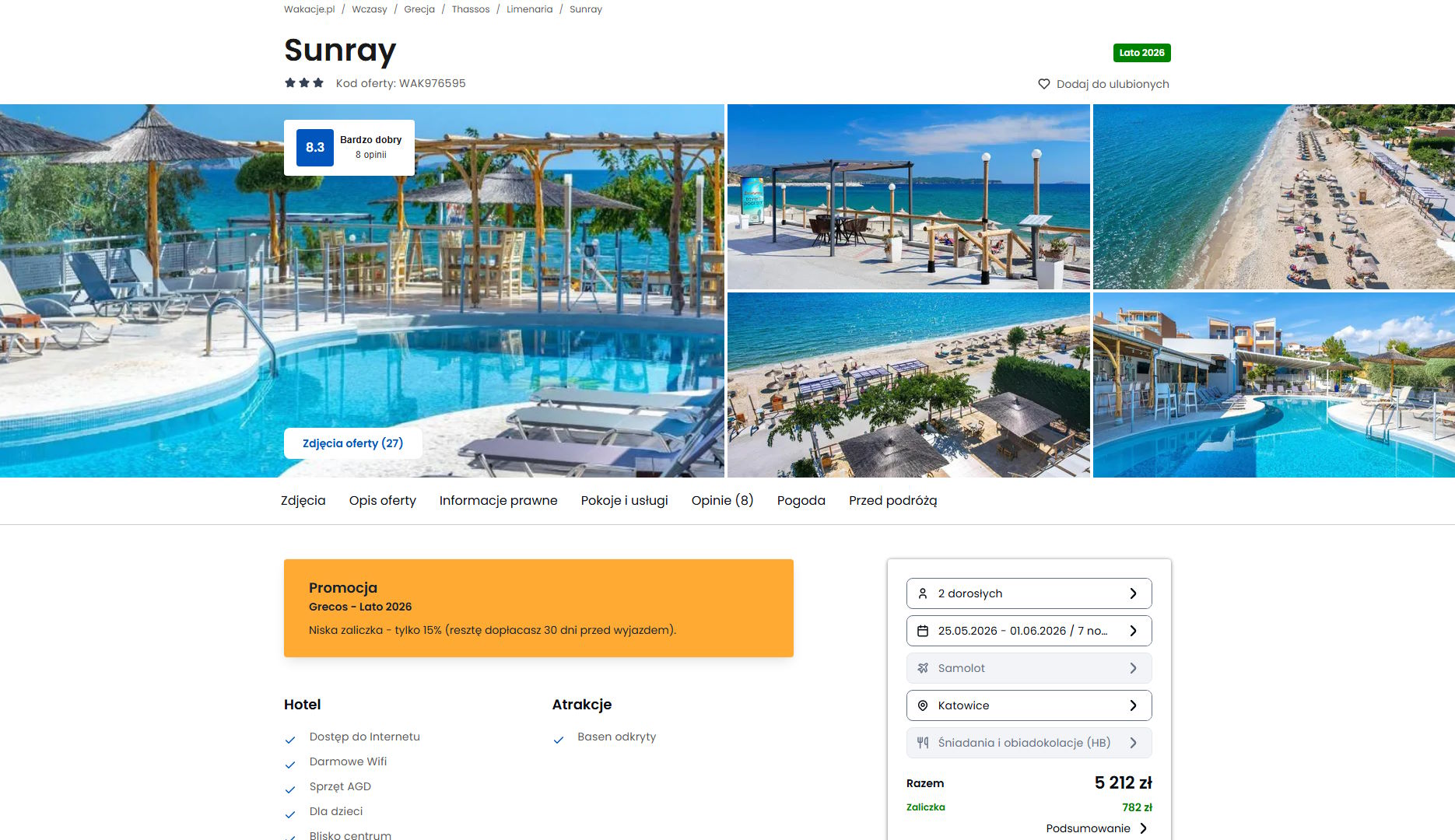Click the cutlery icon in meal plan field
The image size is (1455, 840).
point(923,743)
